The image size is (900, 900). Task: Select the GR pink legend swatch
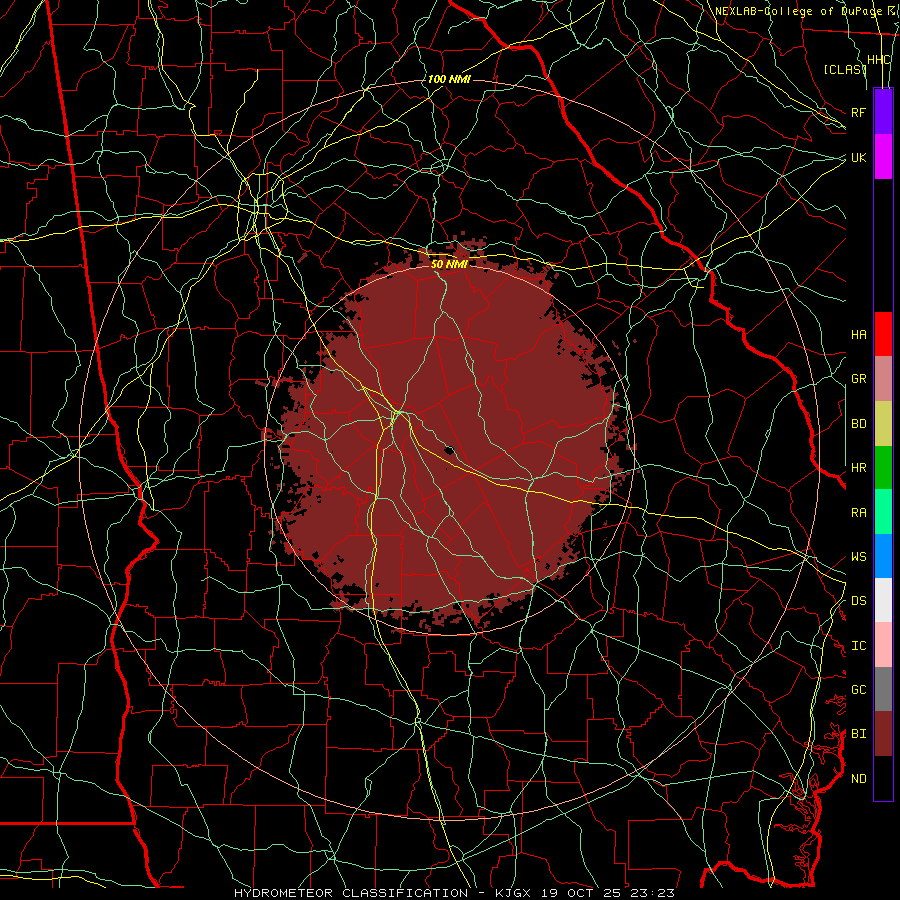883,379
